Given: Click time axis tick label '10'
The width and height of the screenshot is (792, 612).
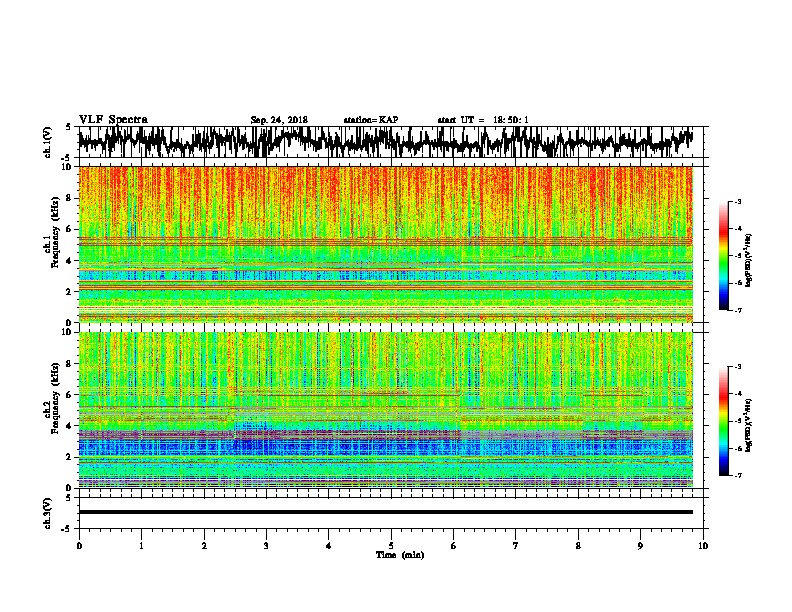Looking at the screenshot, I should coord(703,546).
